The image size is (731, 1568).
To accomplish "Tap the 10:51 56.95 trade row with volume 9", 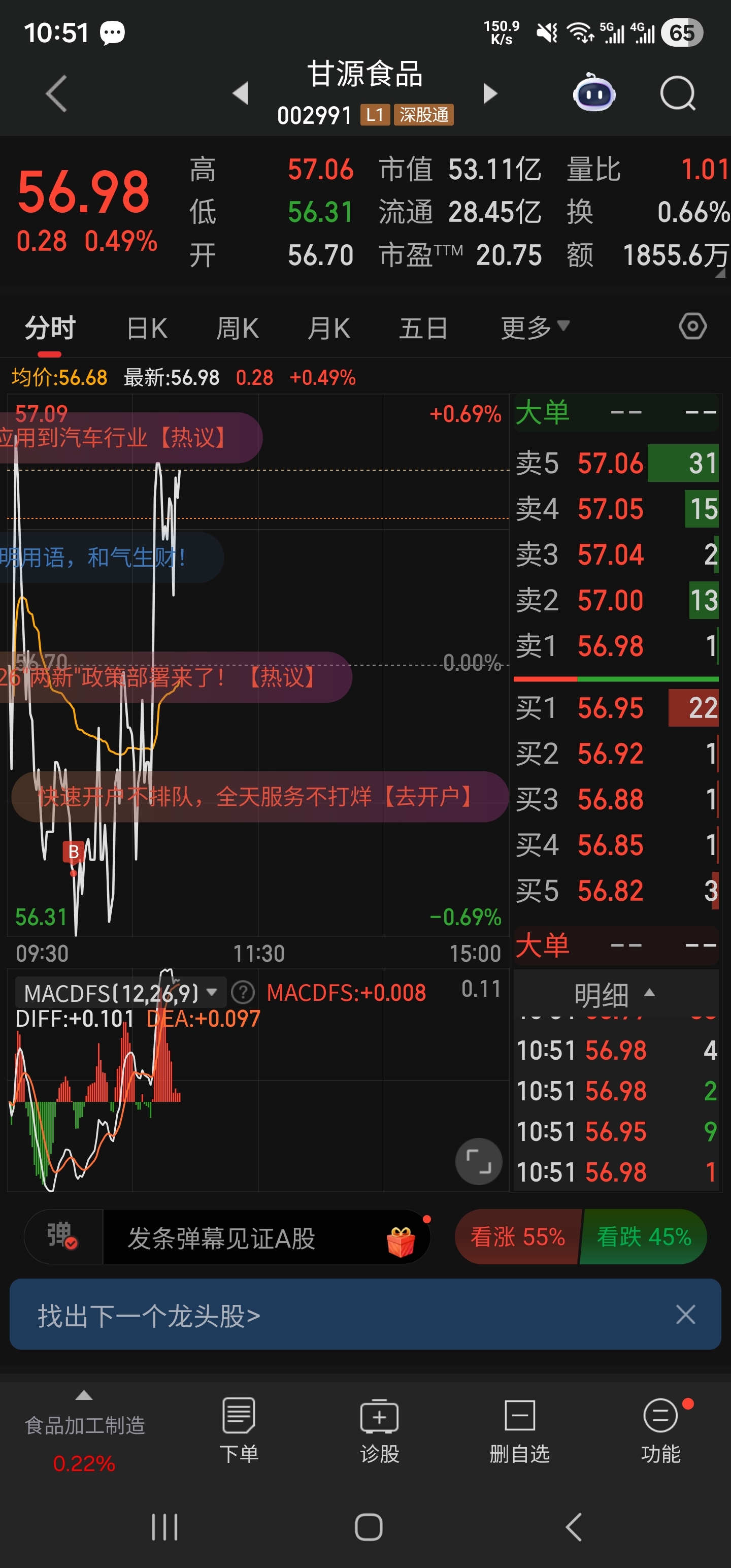I will [616, 1131].
